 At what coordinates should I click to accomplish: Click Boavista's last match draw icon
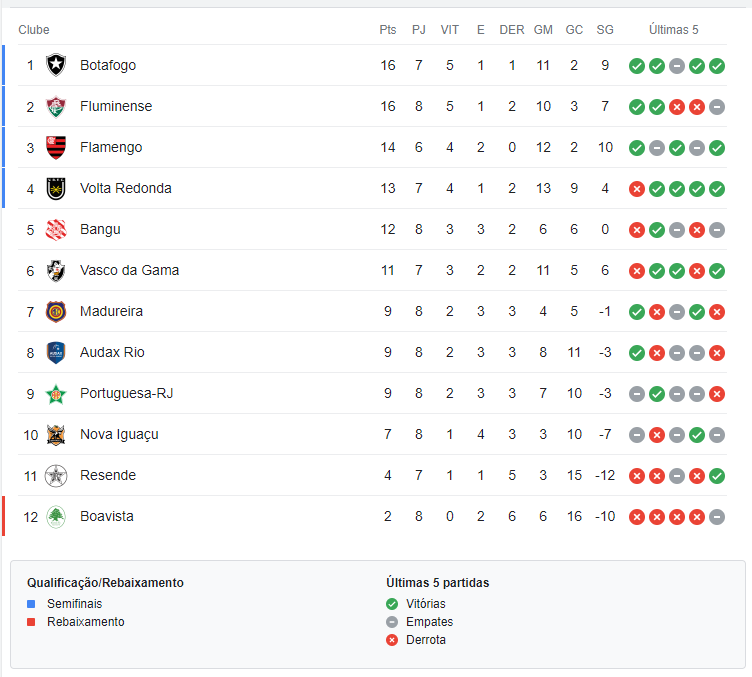point(717,517)
